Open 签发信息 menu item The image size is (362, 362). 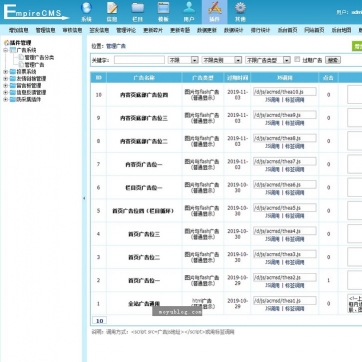(99, 30)
